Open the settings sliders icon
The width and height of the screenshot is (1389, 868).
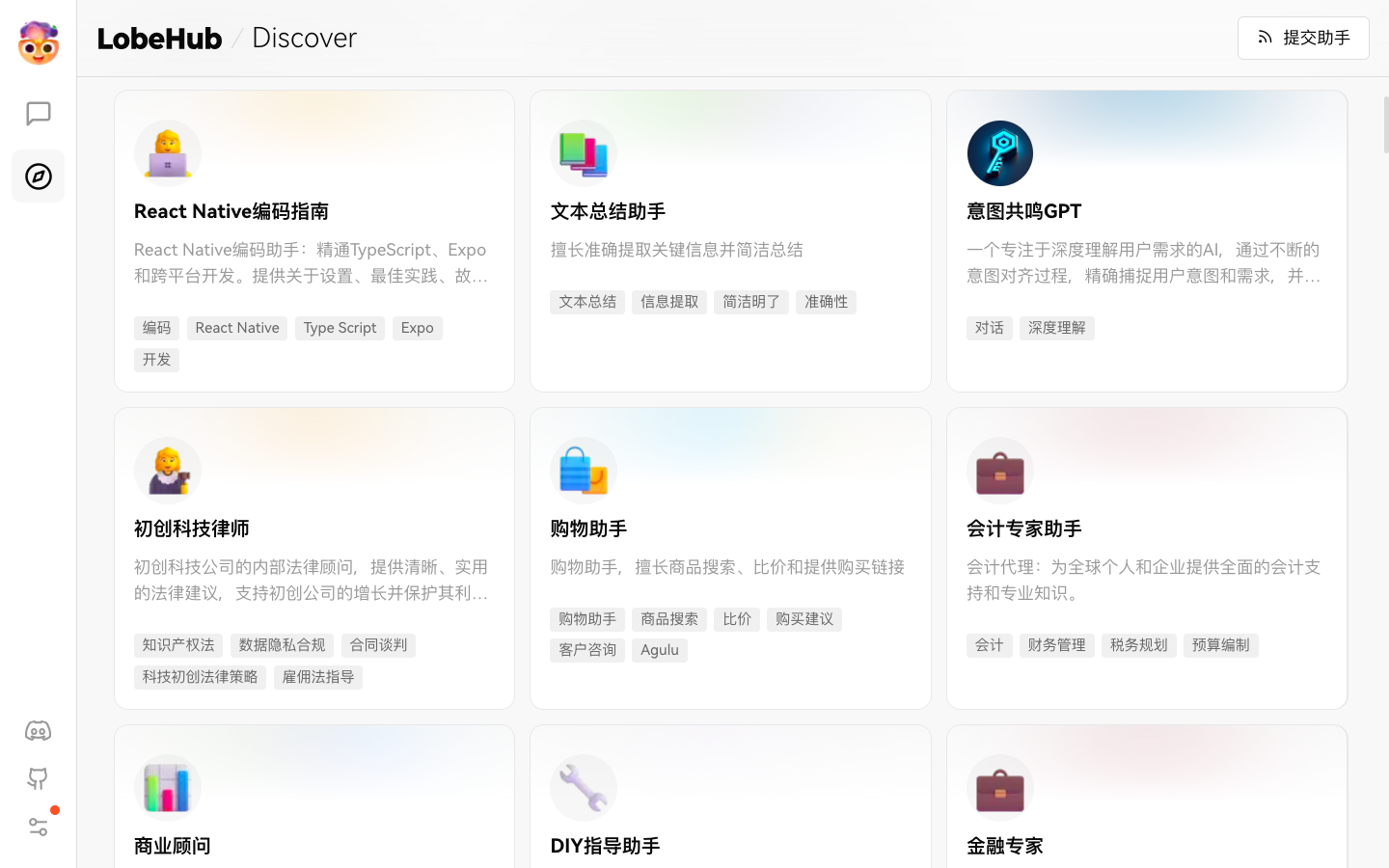click(x=38, y=827)
